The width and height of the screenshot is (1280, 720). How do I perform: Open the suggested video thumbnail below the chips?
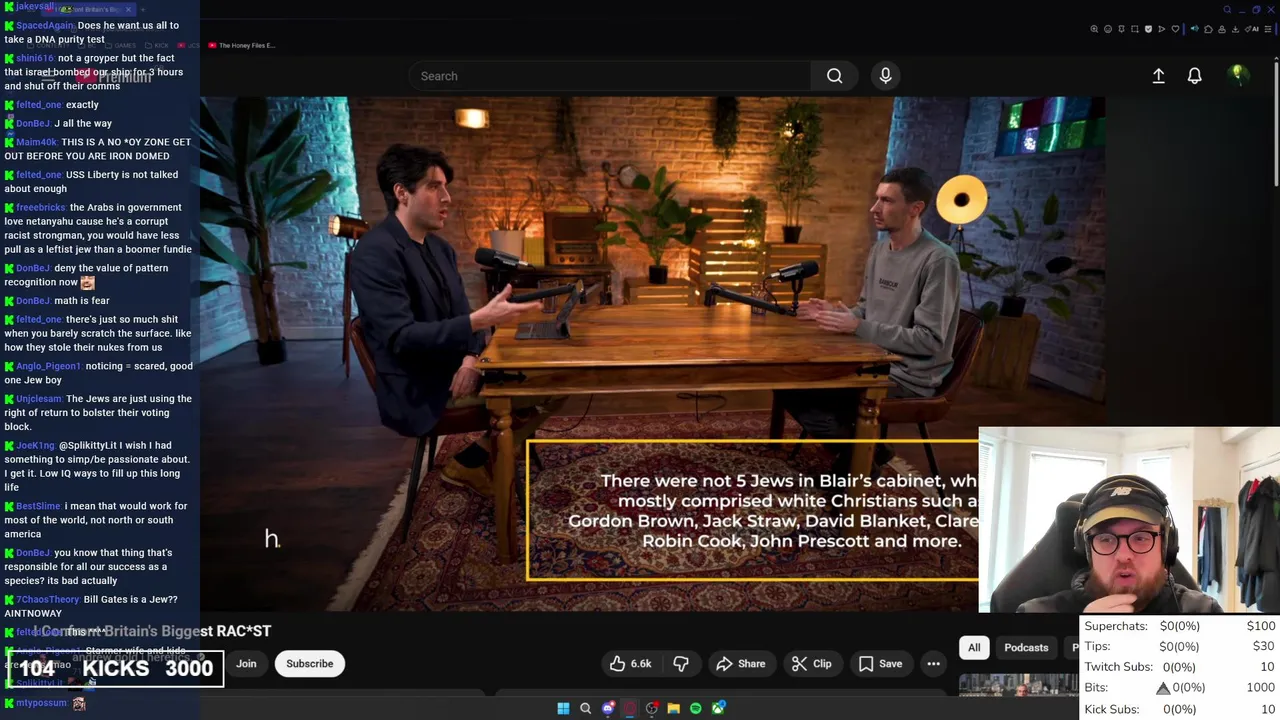[1018, 684]
